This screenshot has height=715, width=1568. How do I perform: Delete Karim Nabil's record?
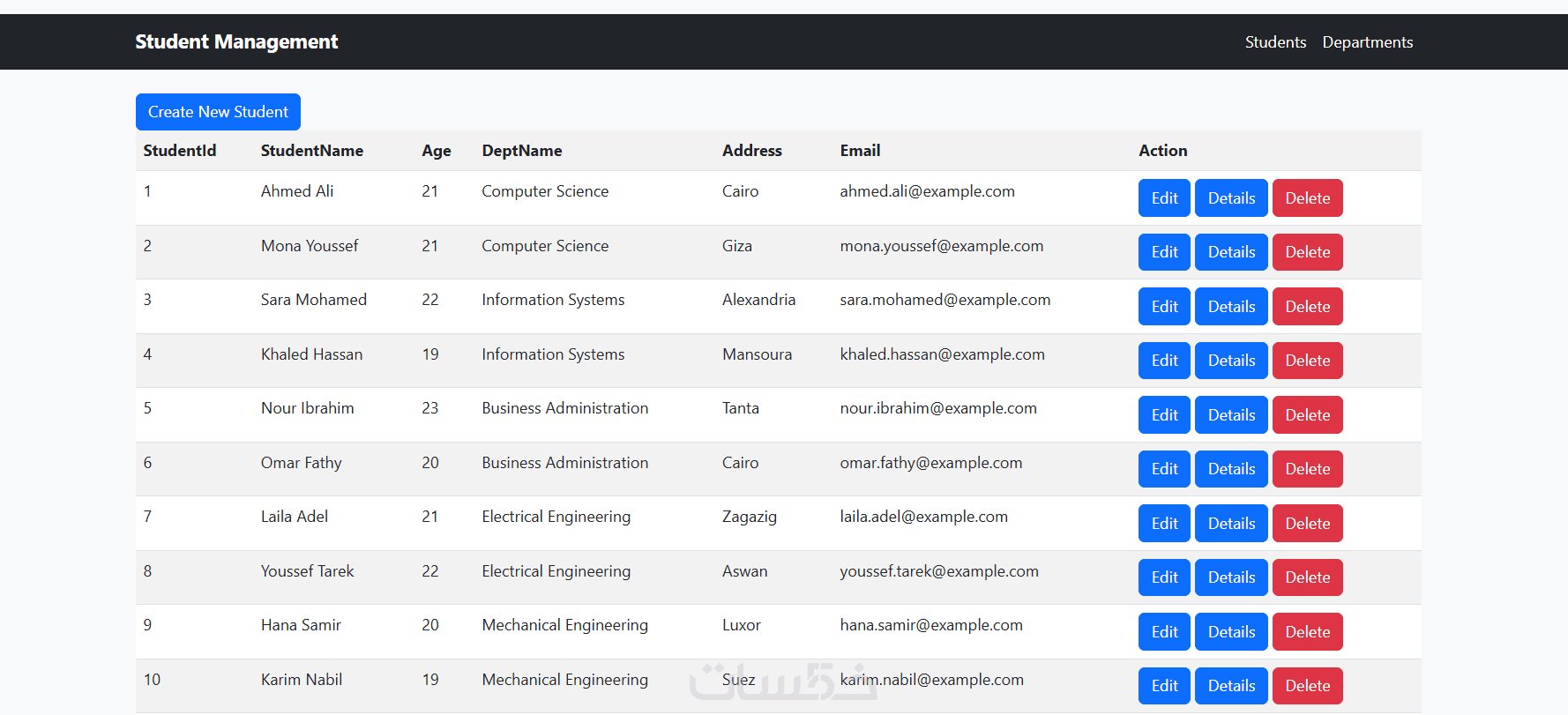[x=1307, y=686]
